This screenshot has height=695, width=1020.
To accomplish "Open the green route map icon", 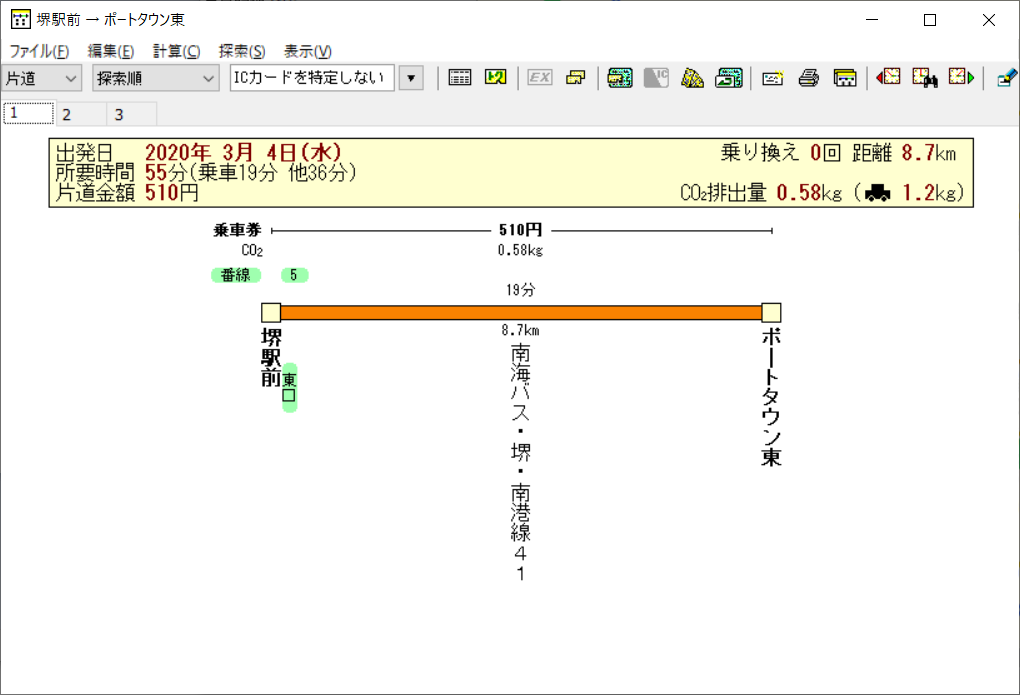I will click(496, 77).
